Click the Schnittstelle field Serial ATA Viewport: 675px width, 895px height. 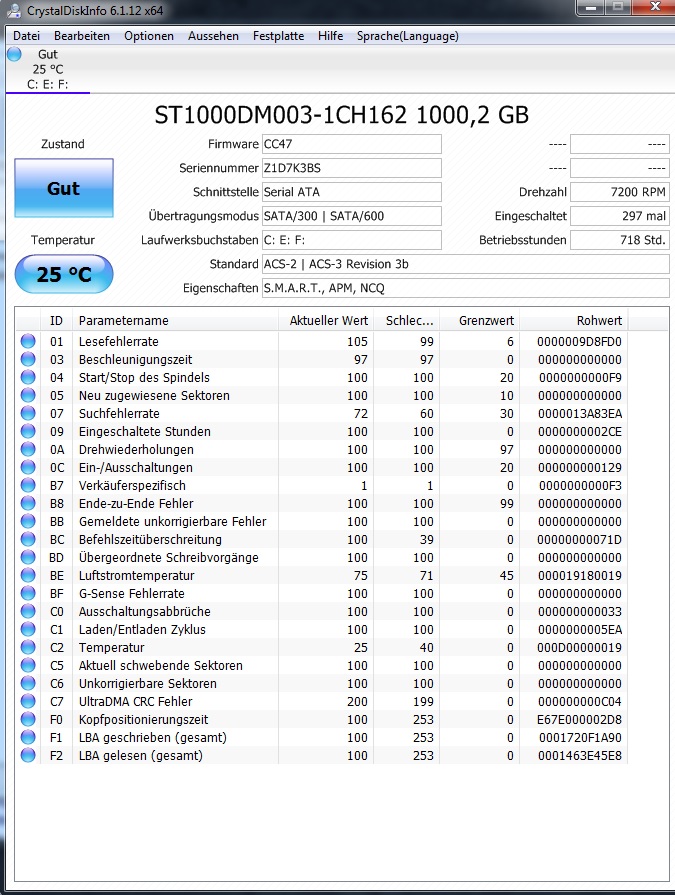pos(351,192)
